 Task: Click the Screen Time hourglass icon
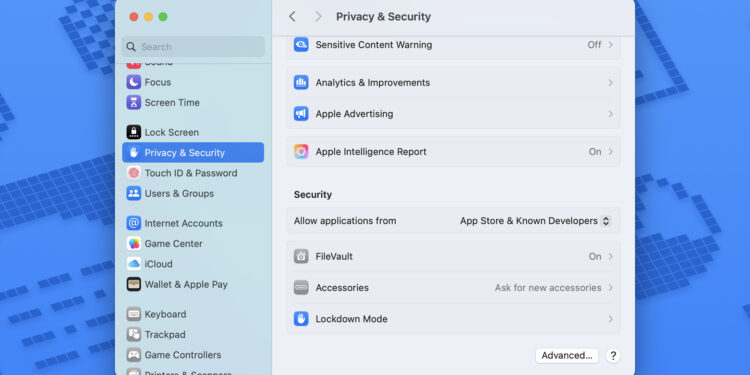[x=133, y=102]
